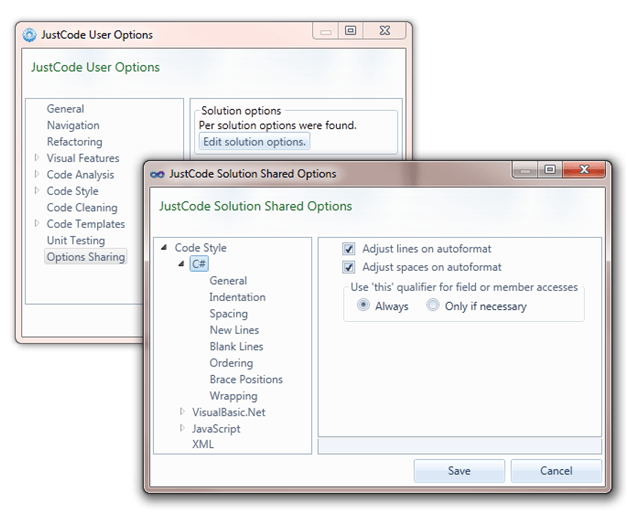Minimize the JustCode Solution Shared Options window

click(x=525, y=171)
